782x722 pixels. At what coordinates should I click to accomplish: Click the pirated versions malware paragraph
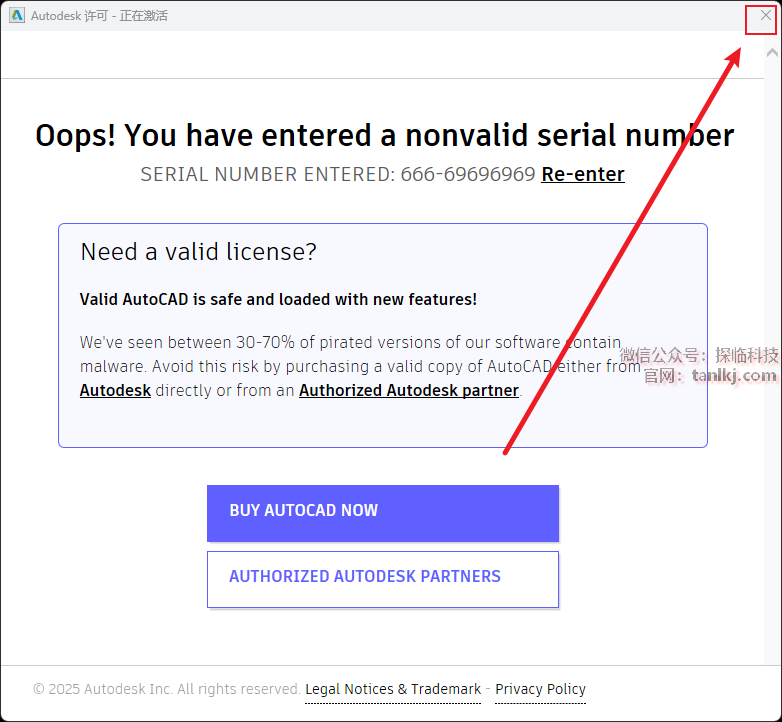coord(350,354)
